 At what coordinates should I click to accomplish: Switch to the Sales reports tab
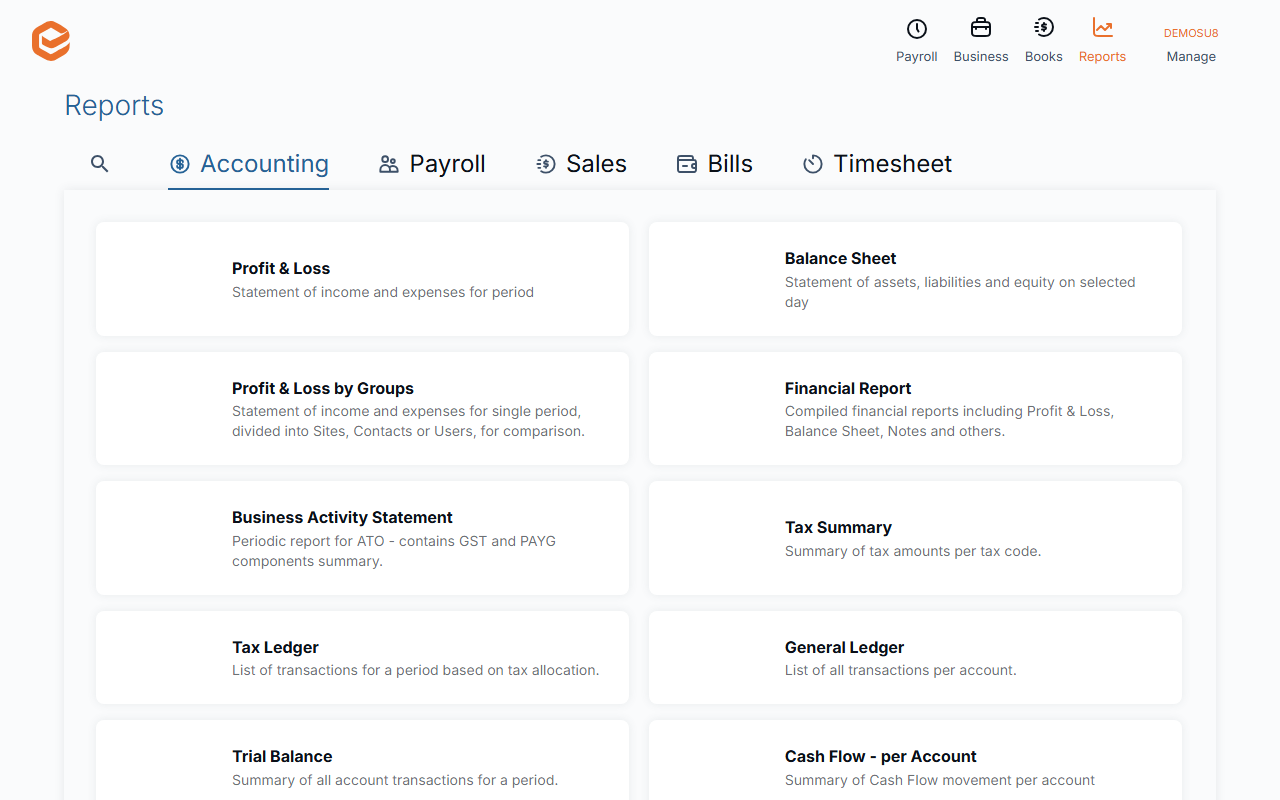coord(581,164)
